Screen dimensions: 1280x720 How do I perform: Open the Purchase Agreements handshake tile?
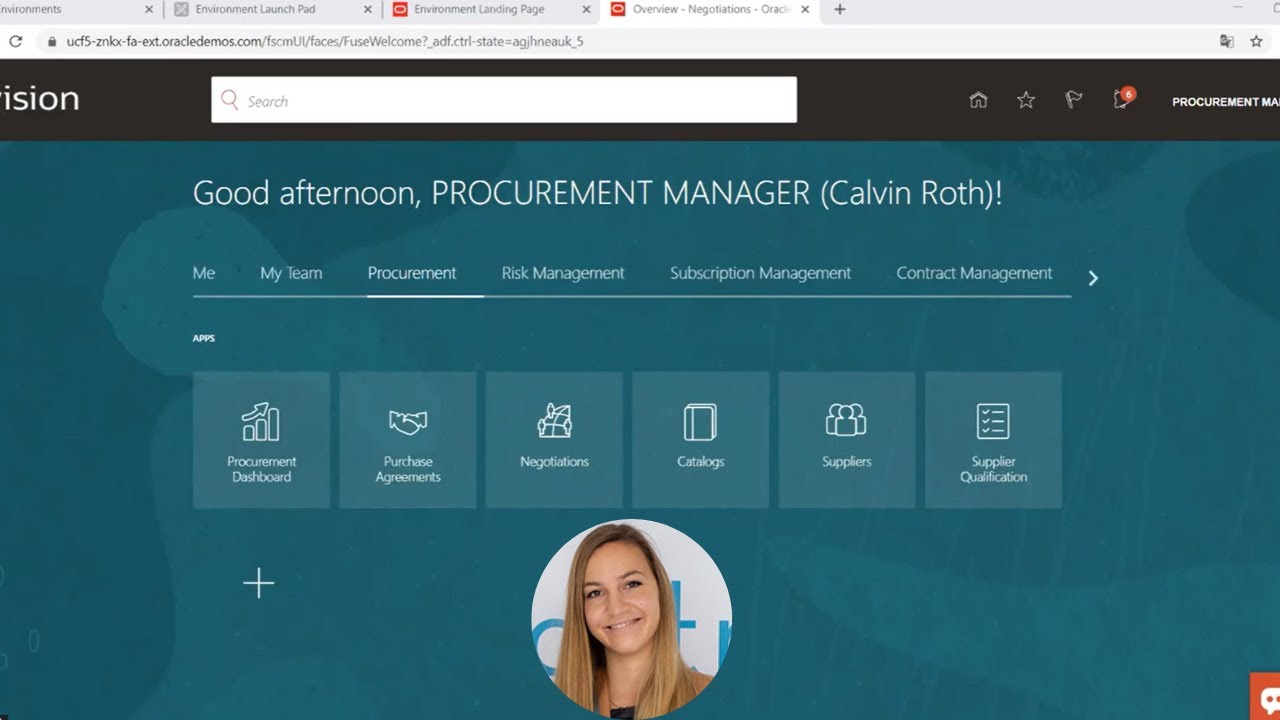pyautogui.click(x=408, y=440)
